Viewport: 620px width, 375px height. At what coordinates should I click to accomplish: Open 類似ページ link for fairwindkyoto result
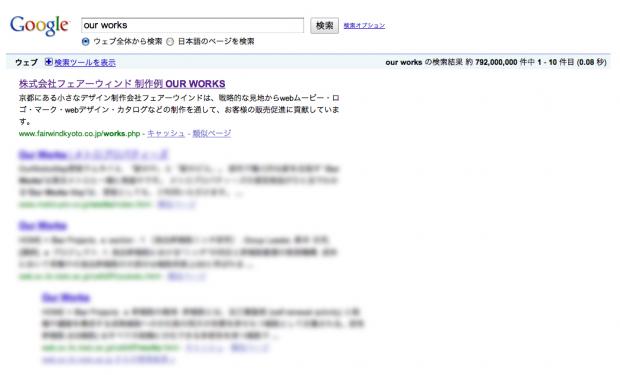tap(212, 133)
